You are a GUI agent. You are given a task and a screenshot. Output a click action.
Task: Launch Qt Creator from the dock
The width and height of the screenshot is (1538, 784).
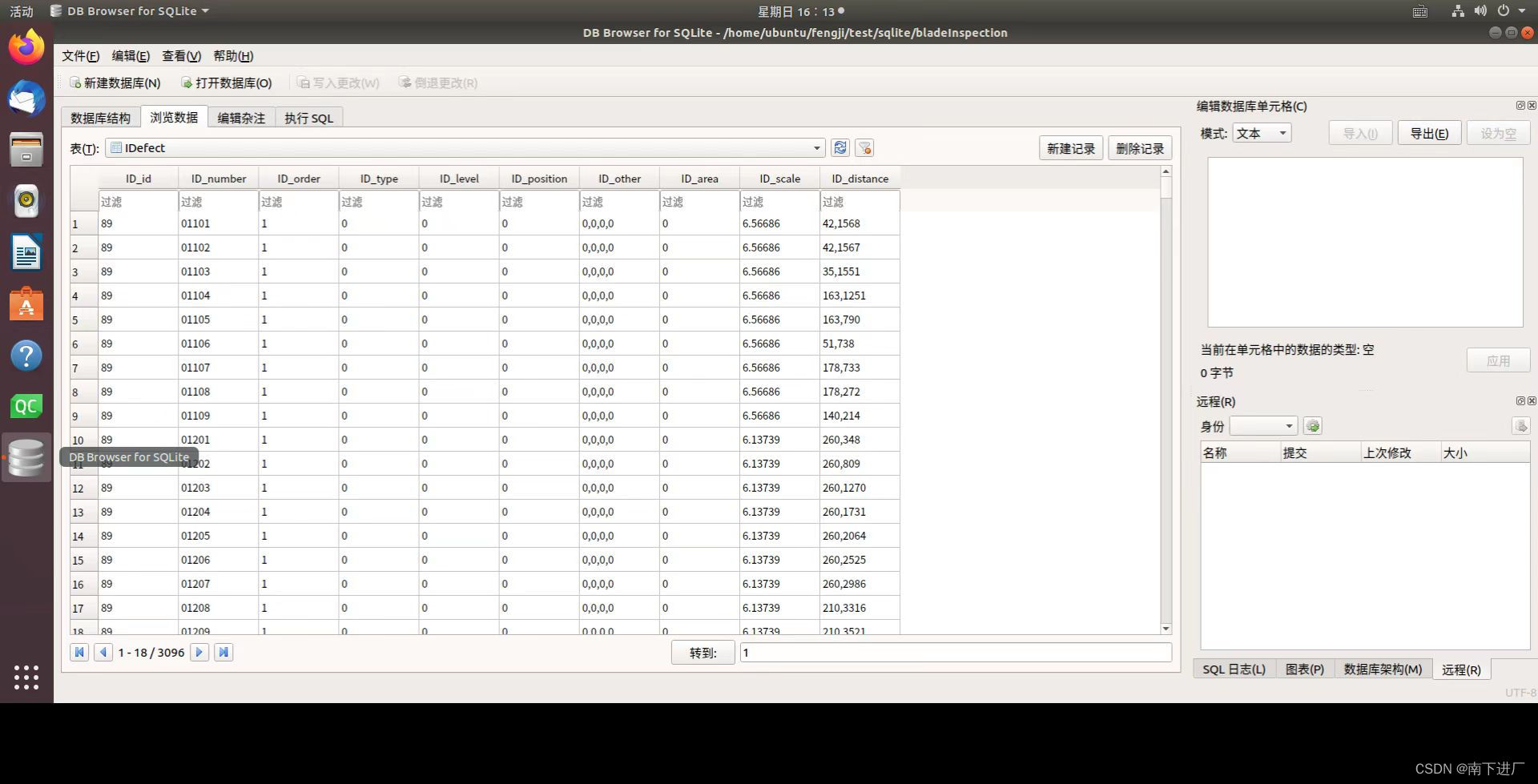click(x=26, y=407)
